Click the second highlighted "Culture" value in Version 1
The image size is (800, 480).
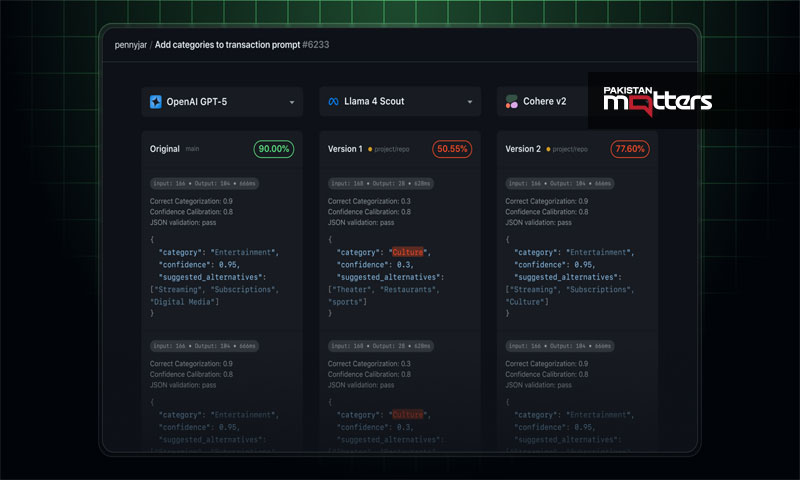[x=408, y=415]
